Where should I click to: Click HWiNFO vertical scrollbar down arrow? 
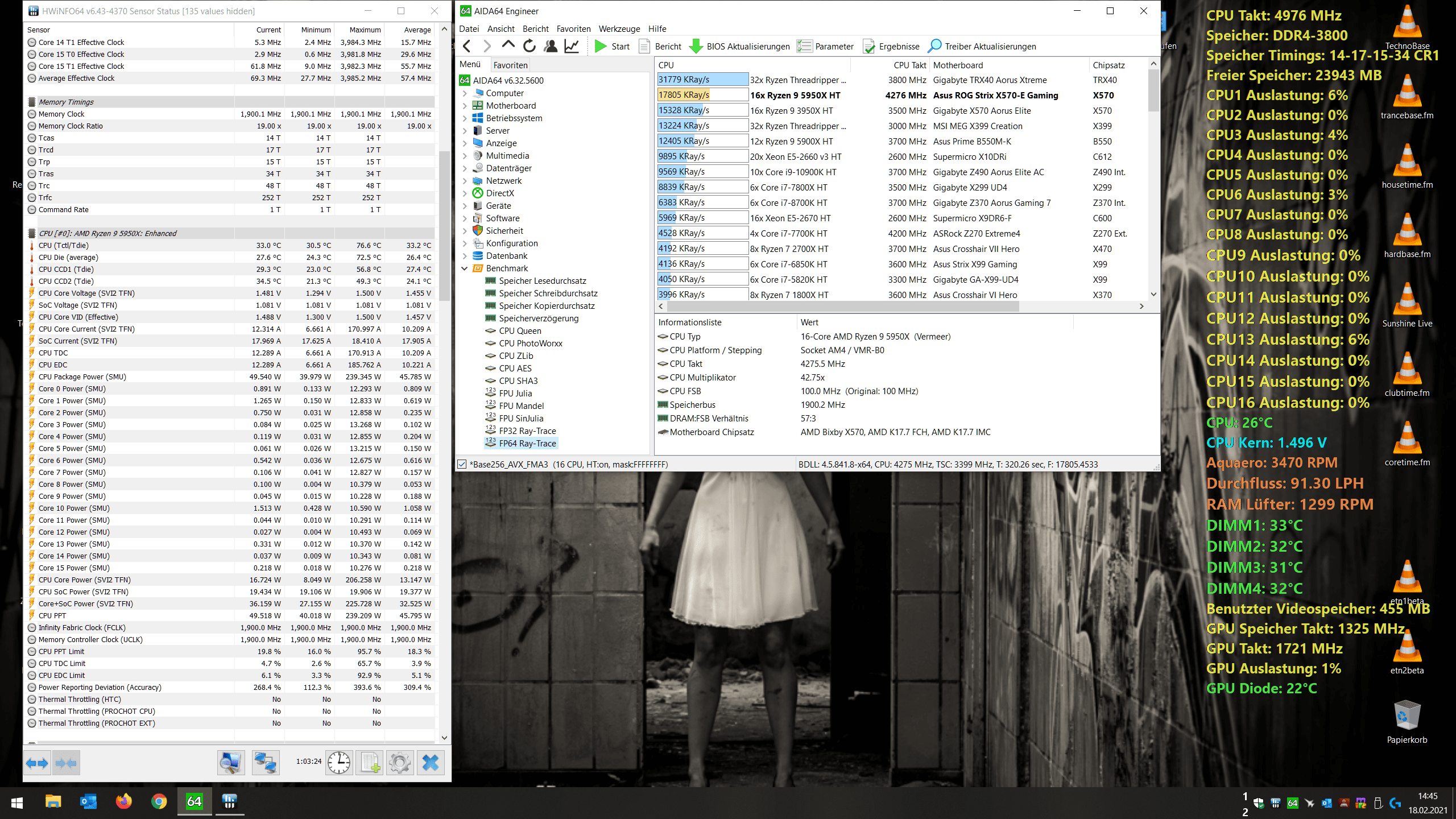[x=444, y=738]
